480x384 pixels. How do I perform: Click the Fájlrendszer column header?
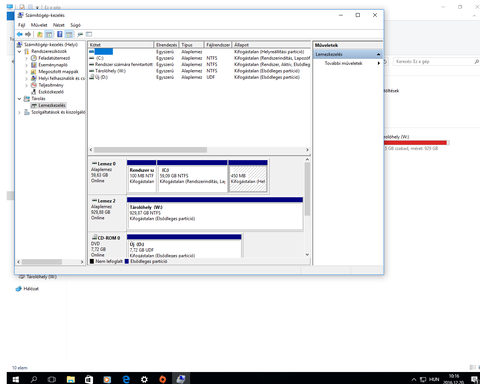pyautogui.click(x=218, y=45)
